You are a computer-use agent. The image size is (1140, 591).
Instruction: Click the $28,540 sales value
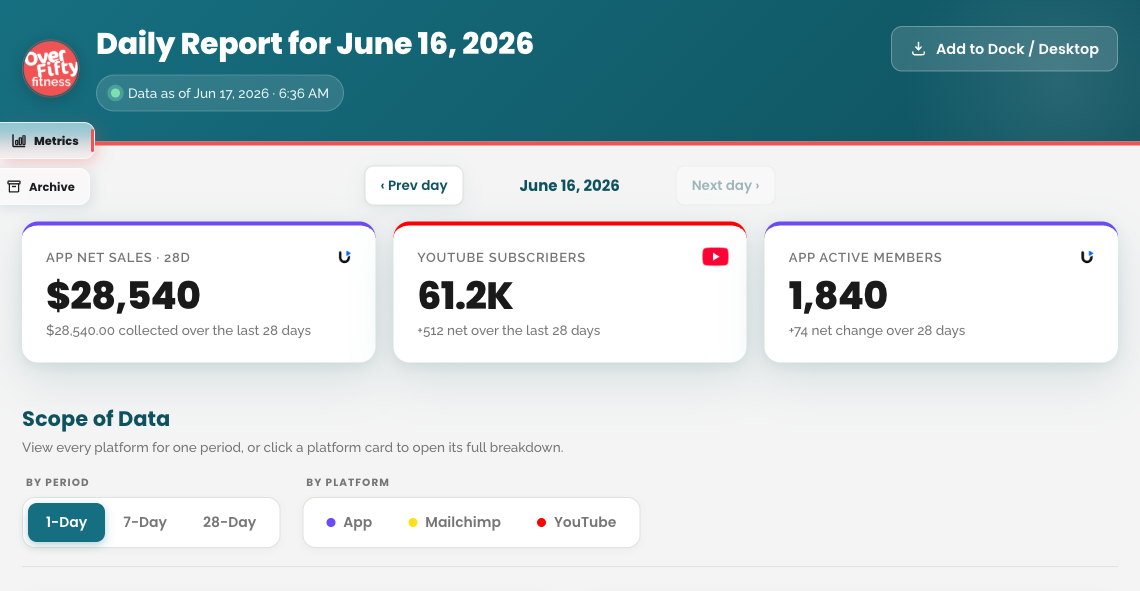[123, 295]
